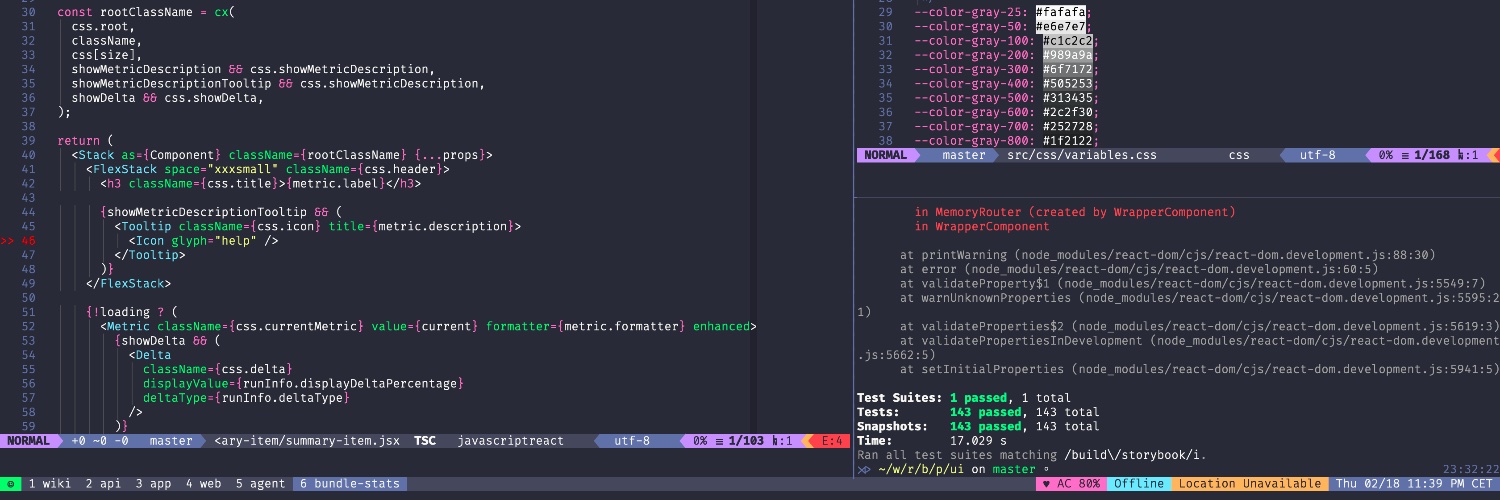Click the #505253 color highlight
Viewport: 1500px width, 500px height.
[1068, 83]
